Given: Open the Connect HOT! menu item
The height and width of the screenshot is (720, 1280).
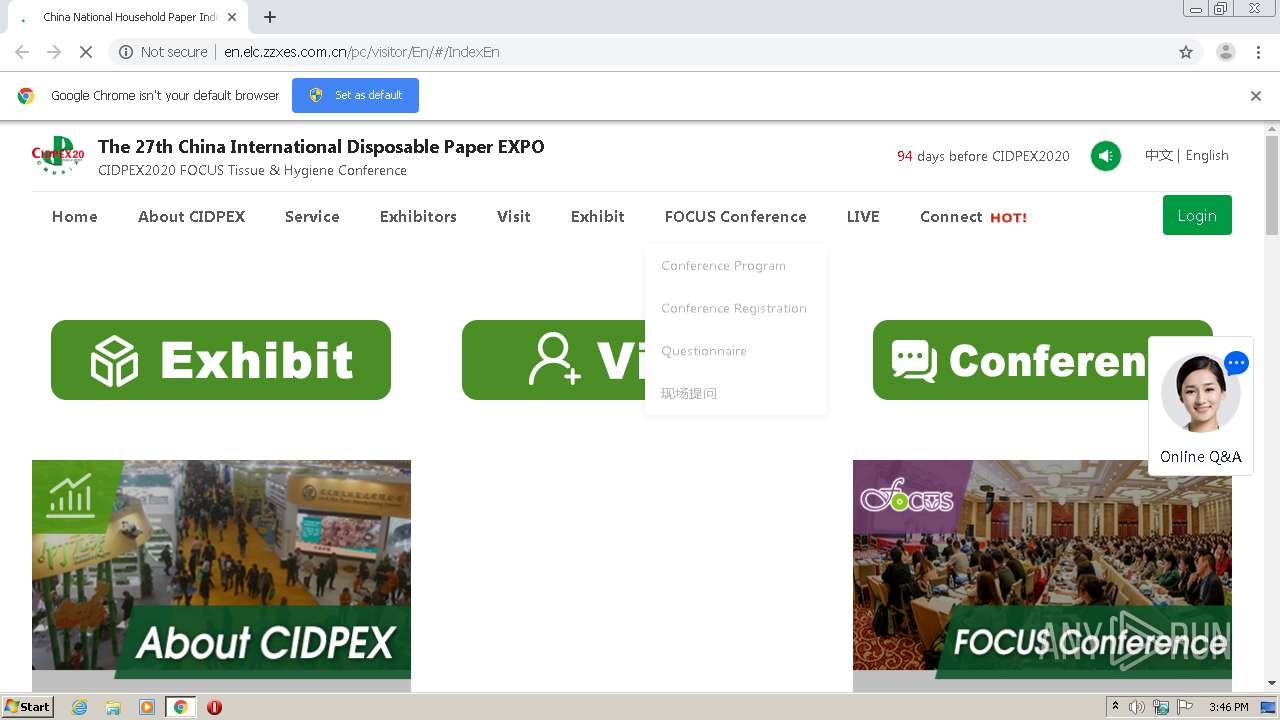Looking at the screenshot, I should coord(973,216).
